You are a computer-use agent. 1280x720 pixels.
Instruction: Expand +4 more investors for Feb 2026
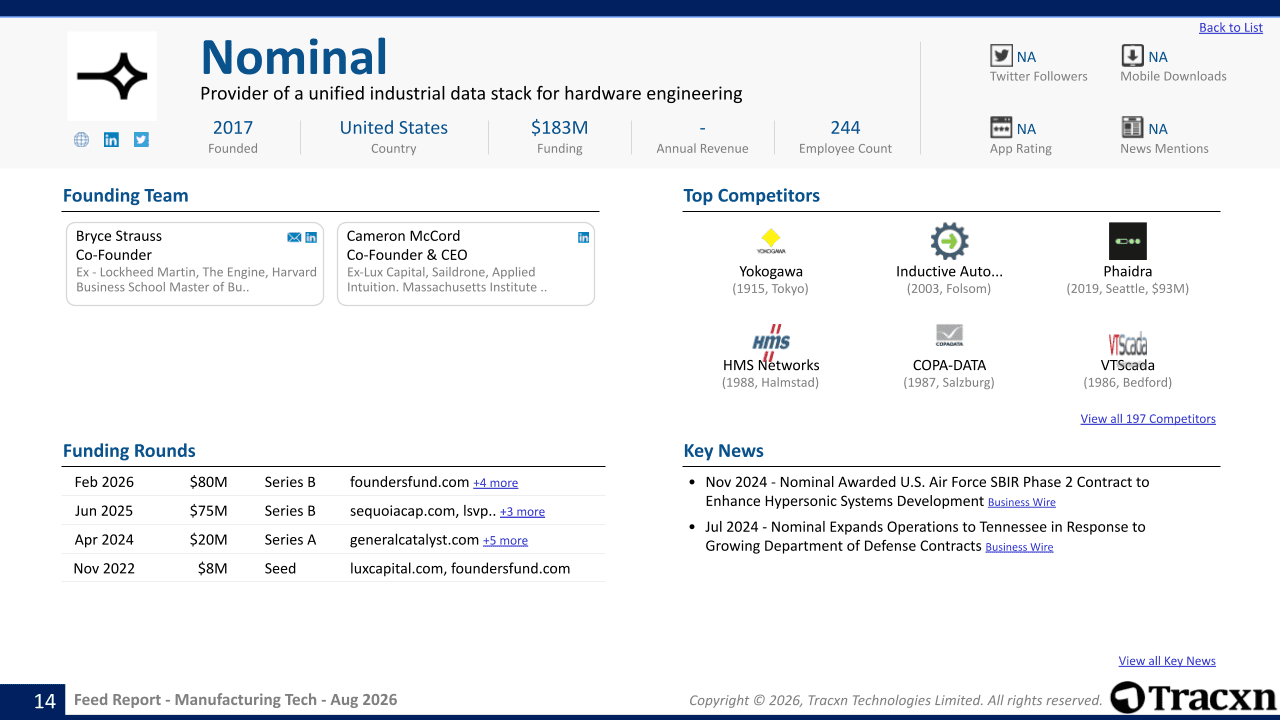[496, 483]
